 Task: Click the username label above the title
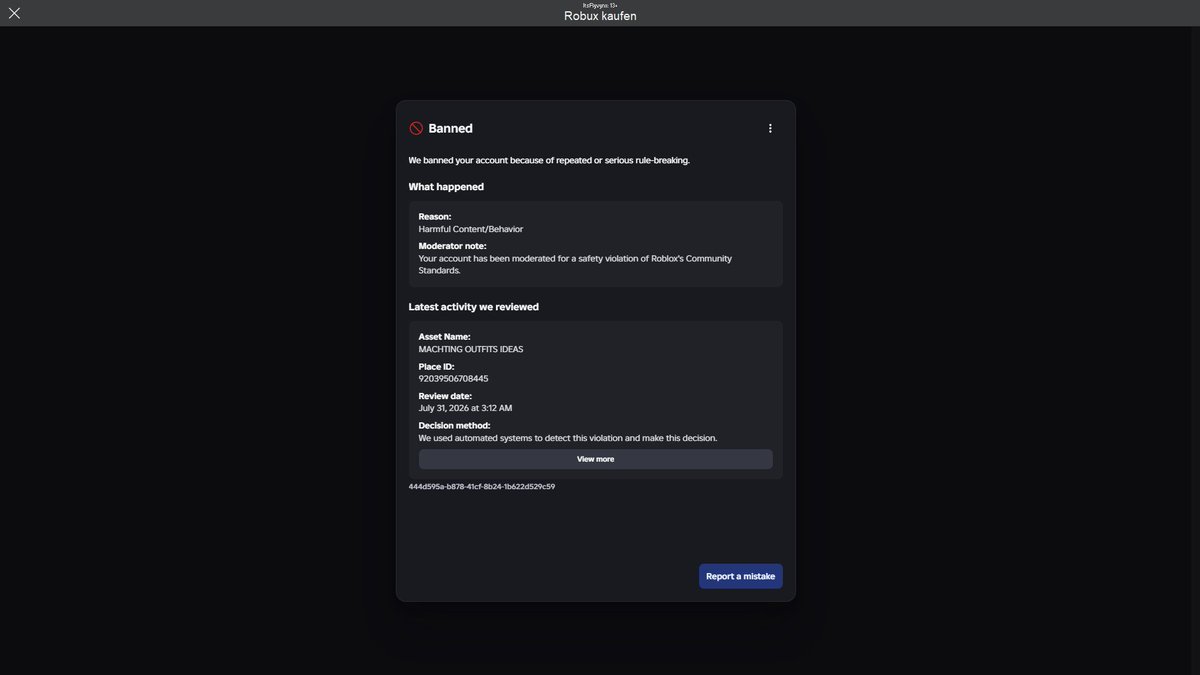click(x=600, y=5)
